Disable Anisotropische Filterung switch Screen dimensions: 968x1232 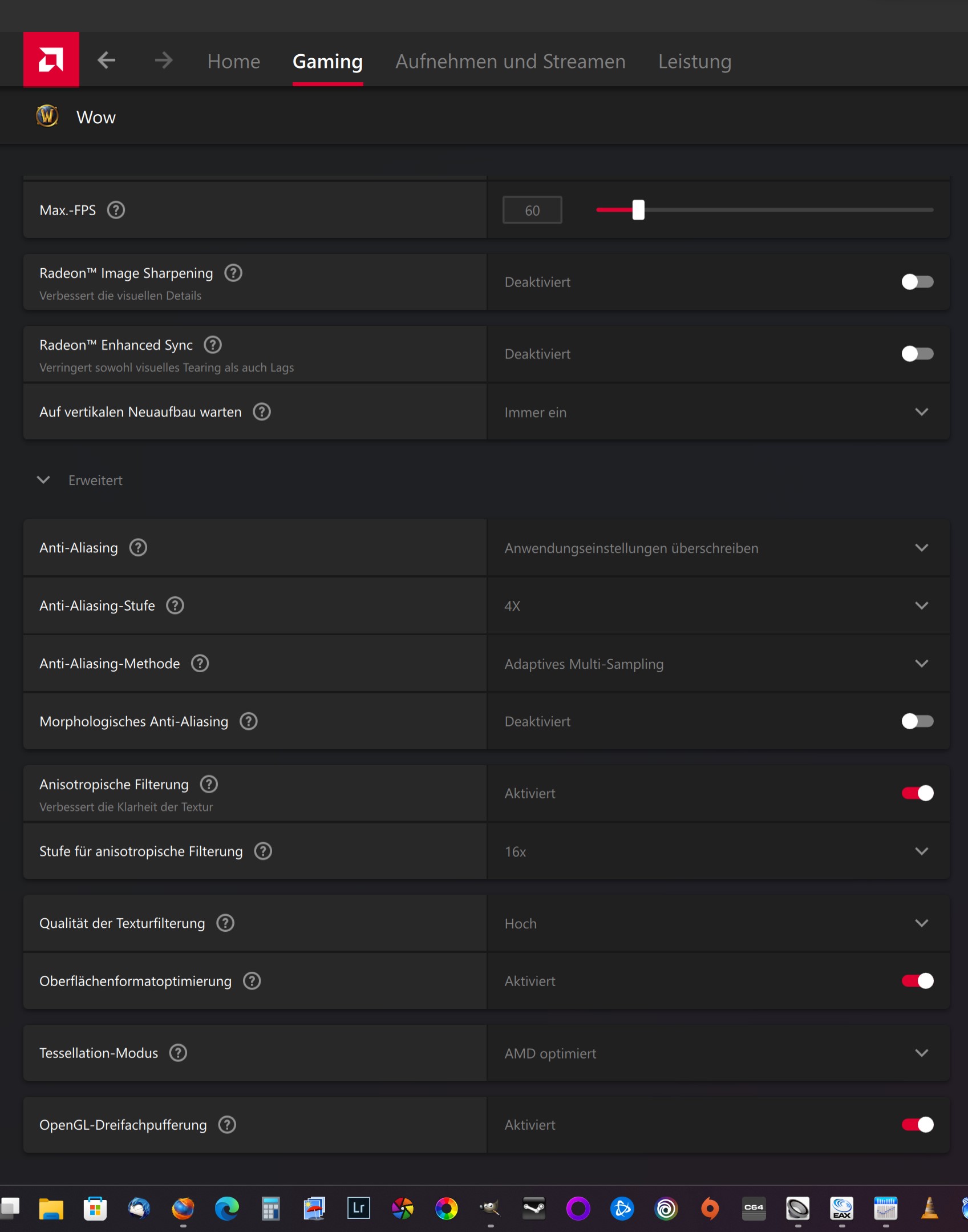pos(917,793)
